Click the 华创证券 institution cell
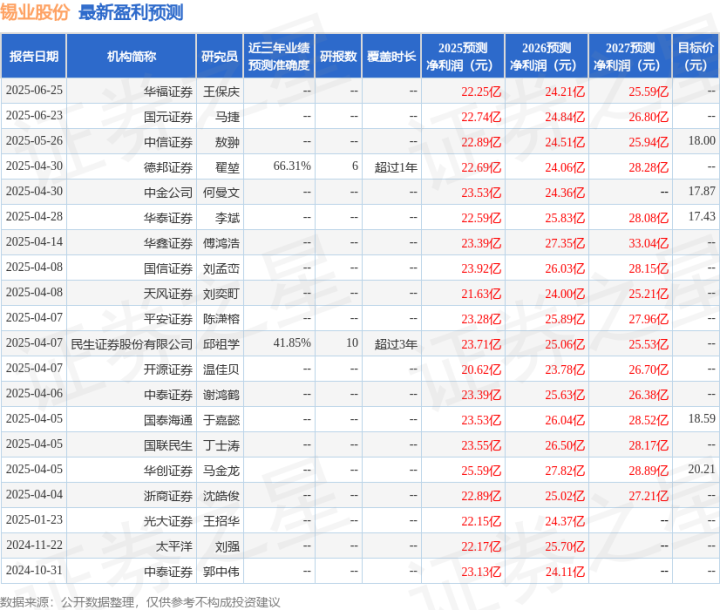The width and height of the screenshot is (720, 610). pos(168,471)
